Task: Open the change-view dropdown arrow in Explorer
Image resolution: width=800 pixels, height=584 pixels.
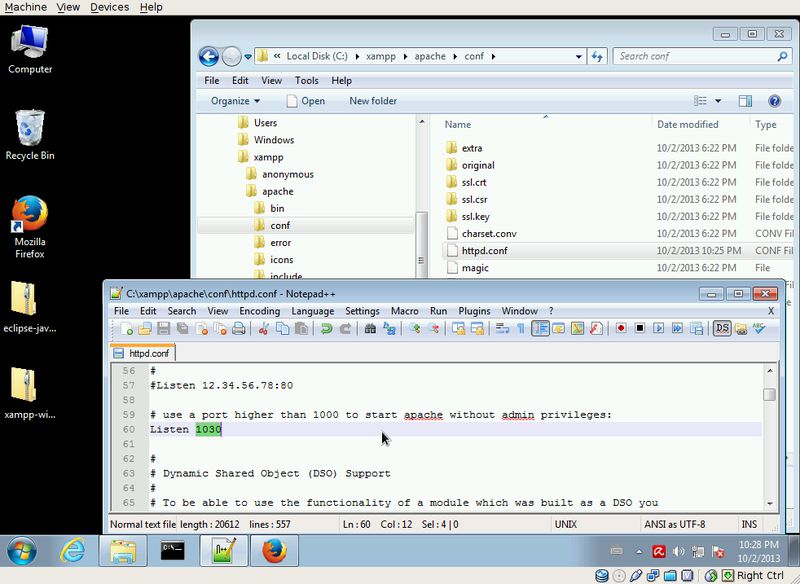Action: (x=718, y=101)
